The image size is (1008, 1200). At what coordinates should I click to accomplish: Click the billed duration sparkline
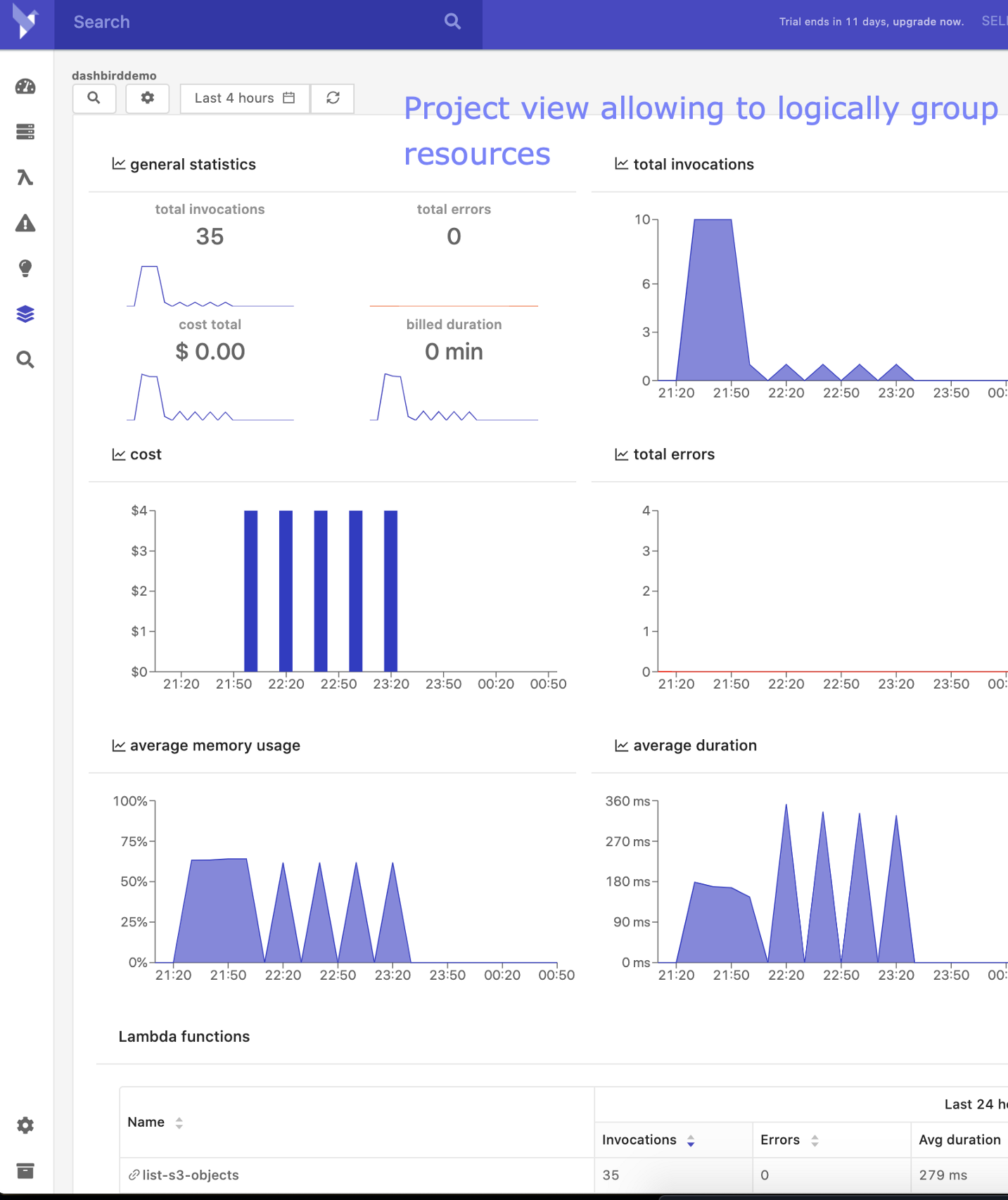tap(454, 397)
